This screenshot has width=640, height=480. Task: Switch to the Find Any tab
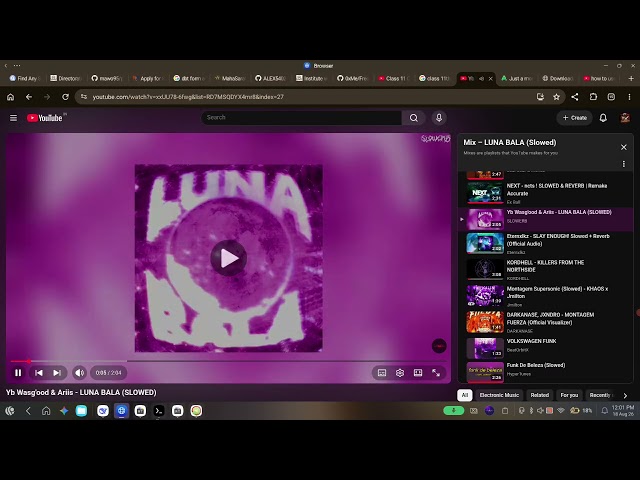point(25,78)
